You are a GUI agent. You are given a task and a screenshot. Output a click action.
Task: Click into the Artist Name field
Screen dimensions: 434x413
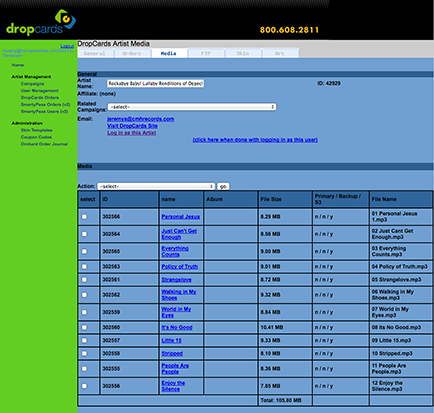[x=156, y=84]
